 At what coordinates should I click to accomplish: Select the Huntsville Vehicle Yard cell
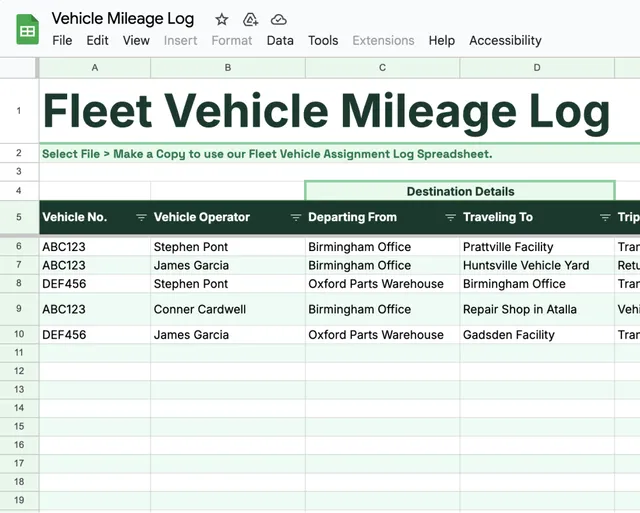tap(537, 265)
